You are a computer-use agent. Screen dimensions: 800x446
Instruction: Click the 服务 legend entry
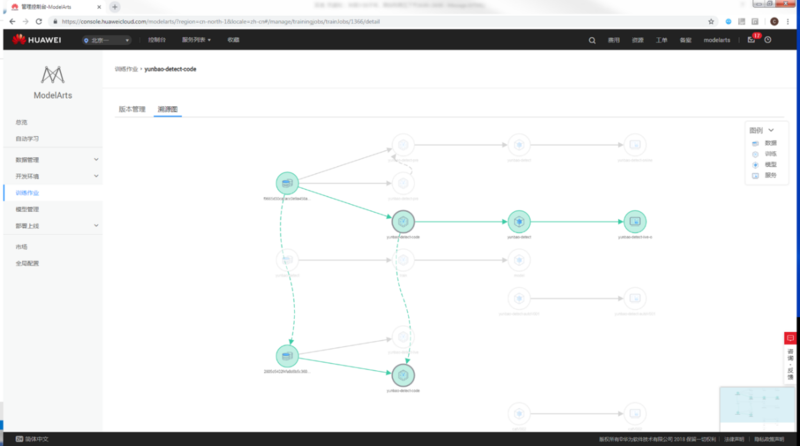point(764,176)
